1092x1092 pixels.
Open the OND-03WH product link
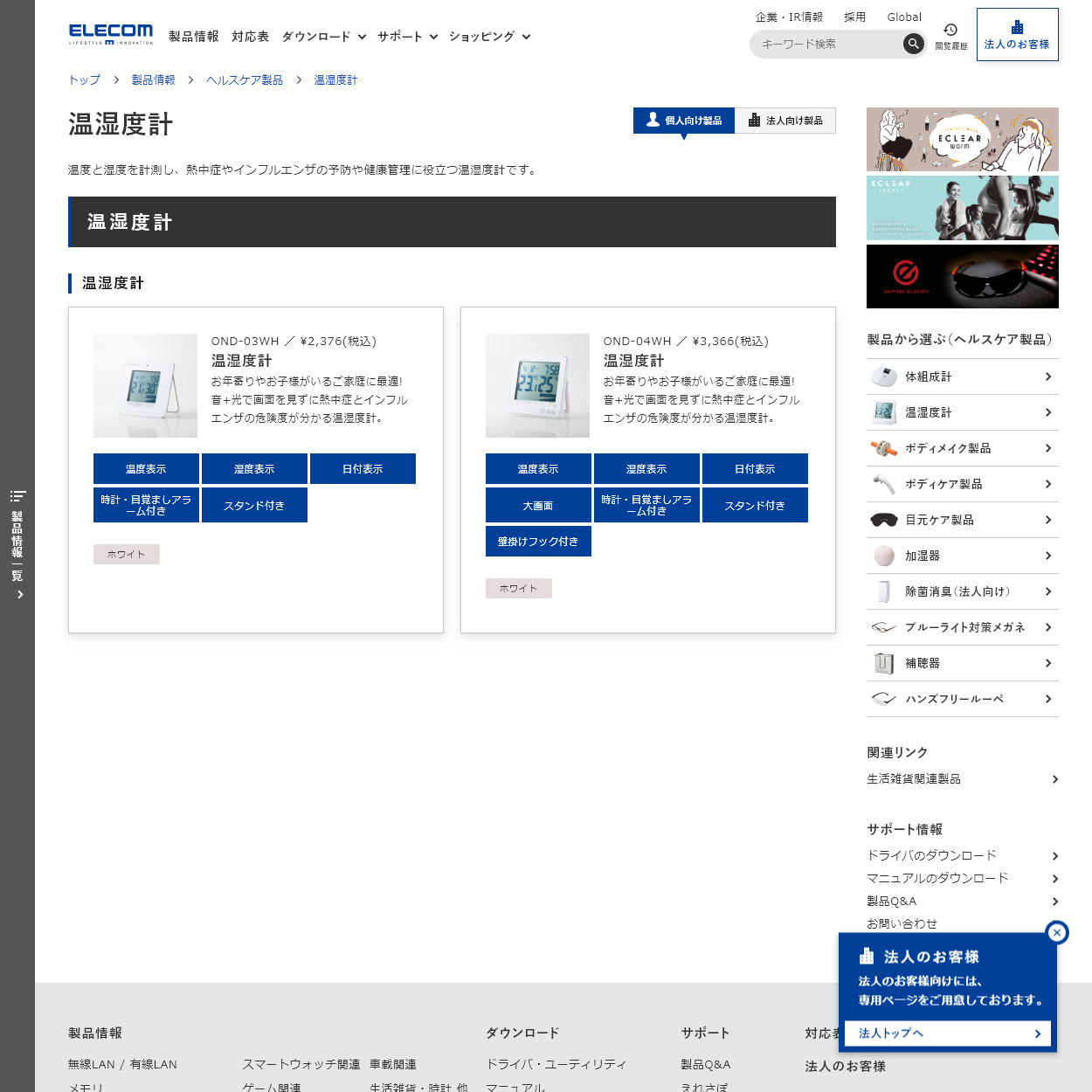(x=243, y=341)
